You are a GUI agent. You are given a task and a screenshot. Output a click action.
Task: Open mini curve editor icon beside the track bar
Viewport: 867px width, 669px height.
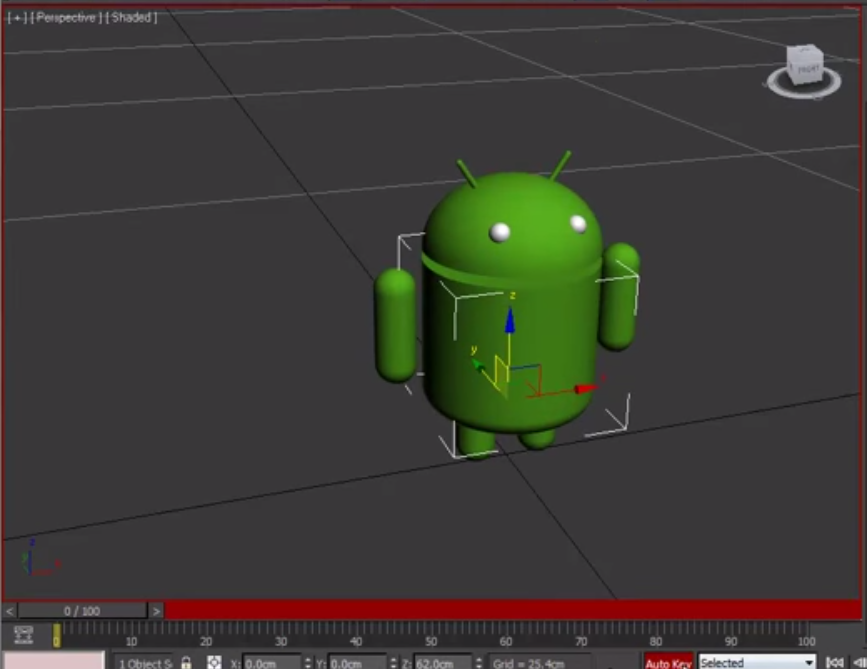tap(24, 636)
